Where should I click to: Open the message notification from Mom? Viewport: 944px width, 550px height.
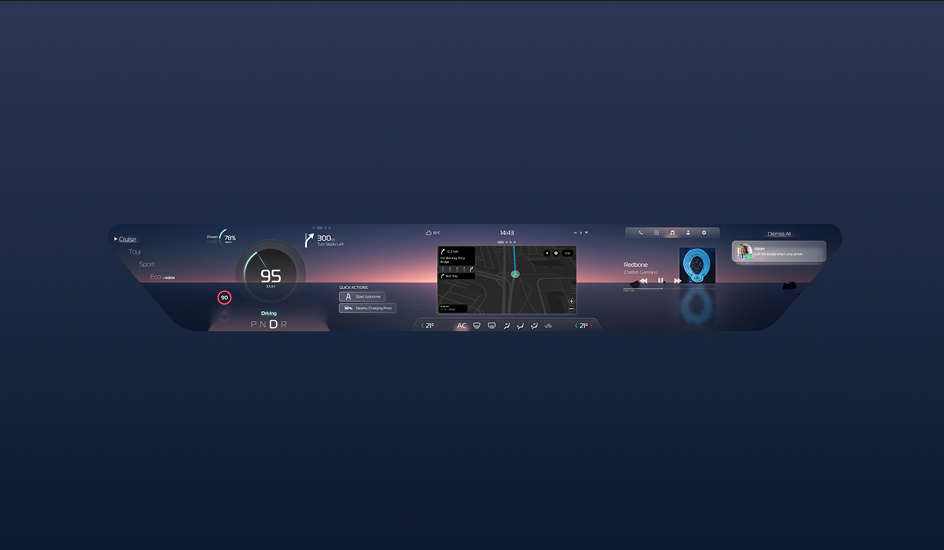pyautogui.click(x=779, y=252)
